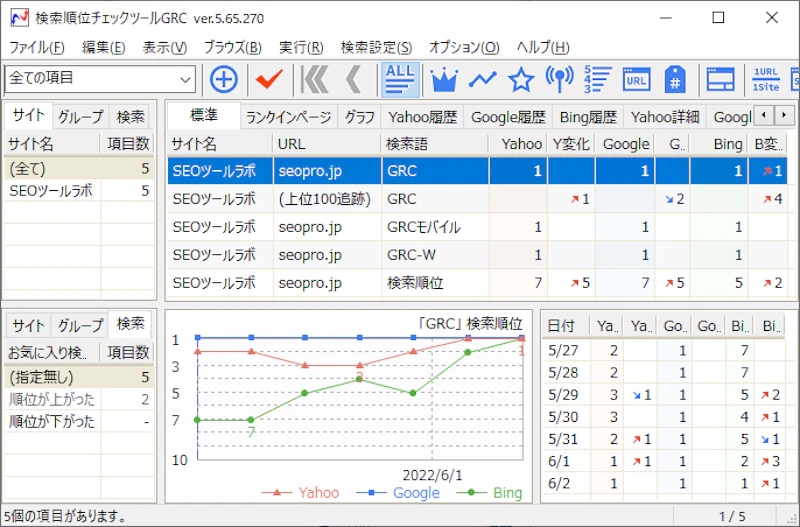Click the blue plus add item icon
Image resolution: width=800 pixels, height=527 pixels.
[x=224, y=79]
